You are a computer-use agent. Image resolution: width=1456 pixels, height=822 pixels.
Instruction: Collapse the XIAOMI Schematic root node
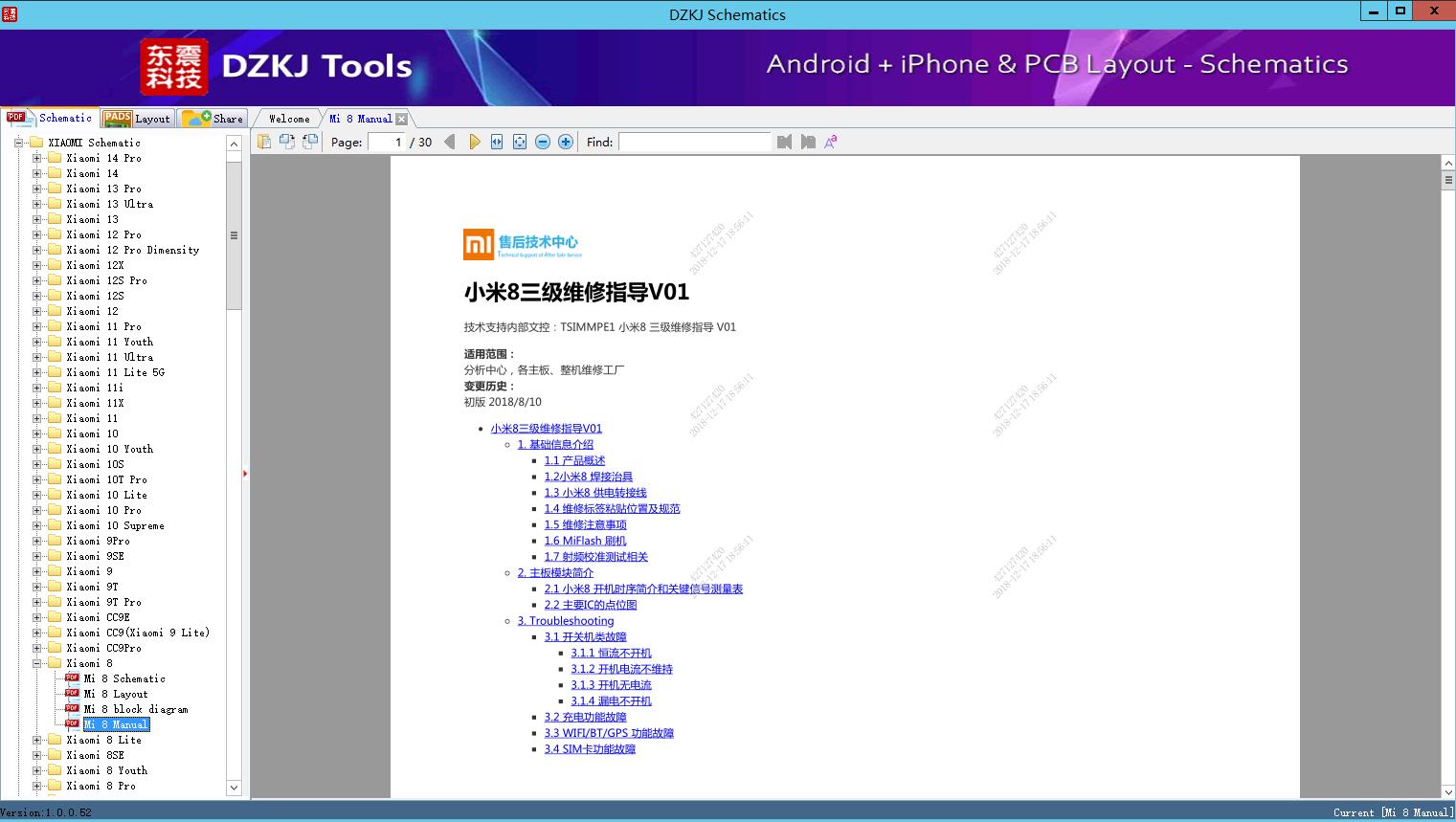[18, 143]
